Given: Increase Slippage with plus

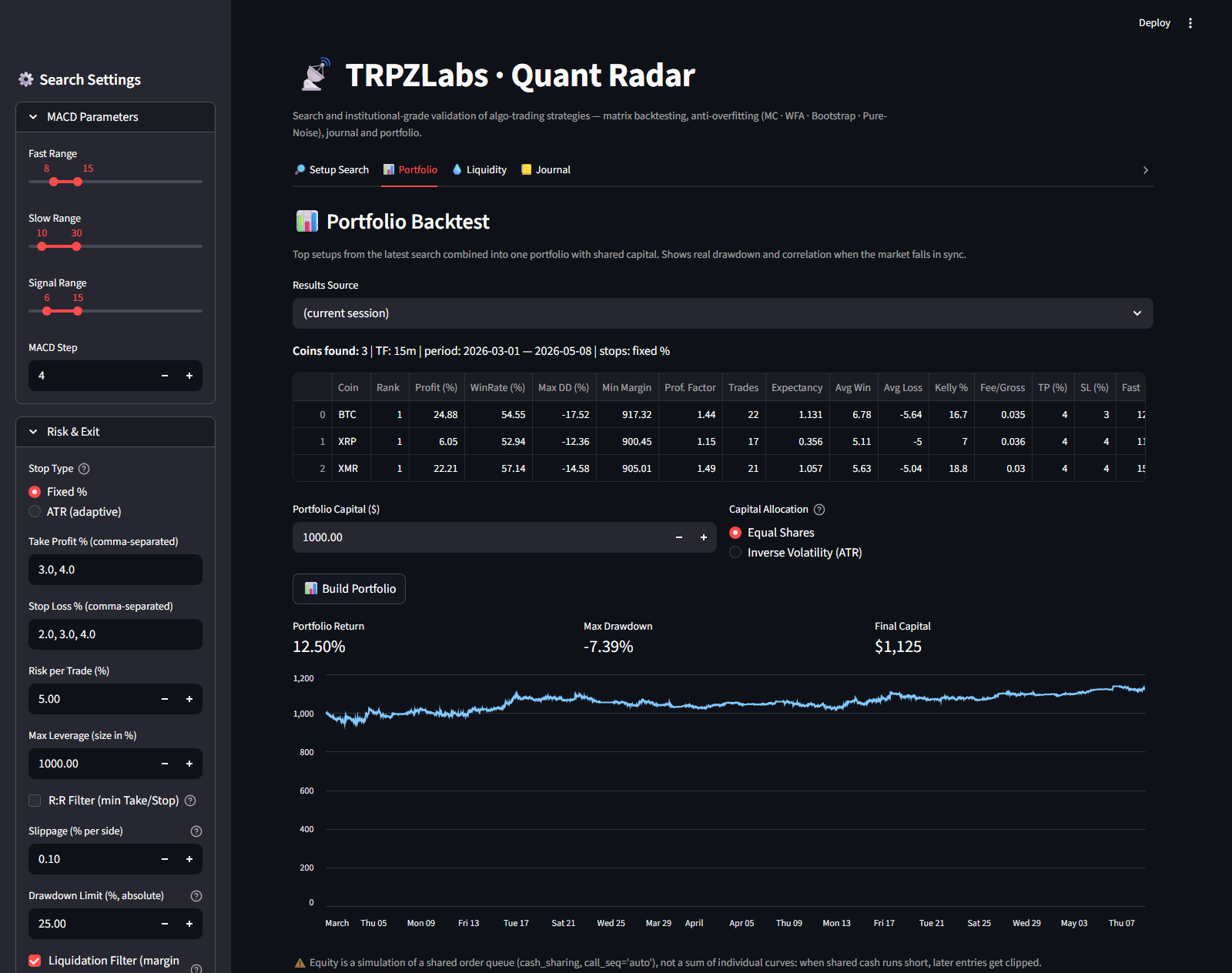Looking at the screenshot, I should click(189, 859).
